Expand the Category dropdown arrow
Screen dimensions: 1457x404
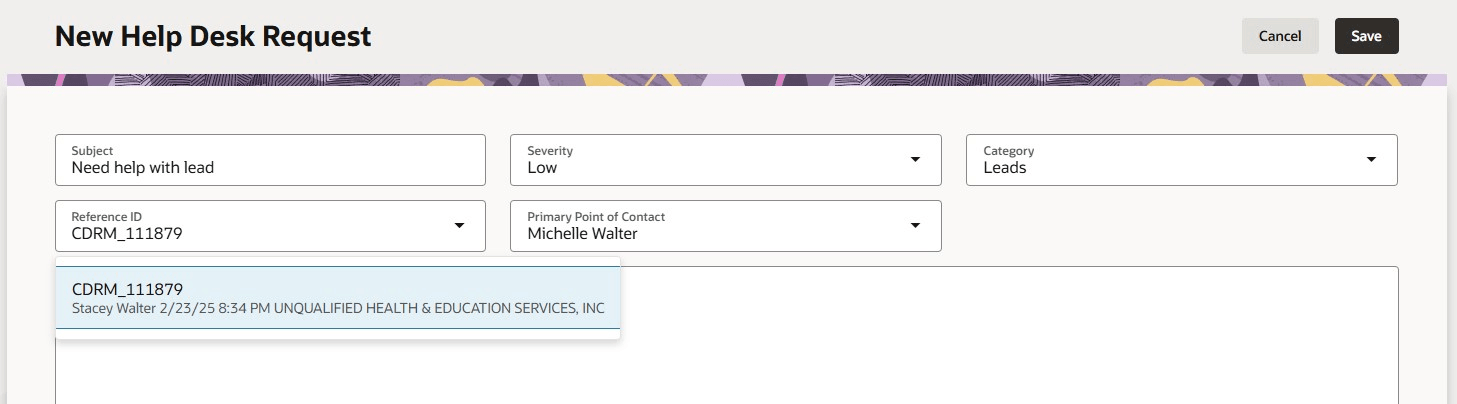[x=1371, y=160]
